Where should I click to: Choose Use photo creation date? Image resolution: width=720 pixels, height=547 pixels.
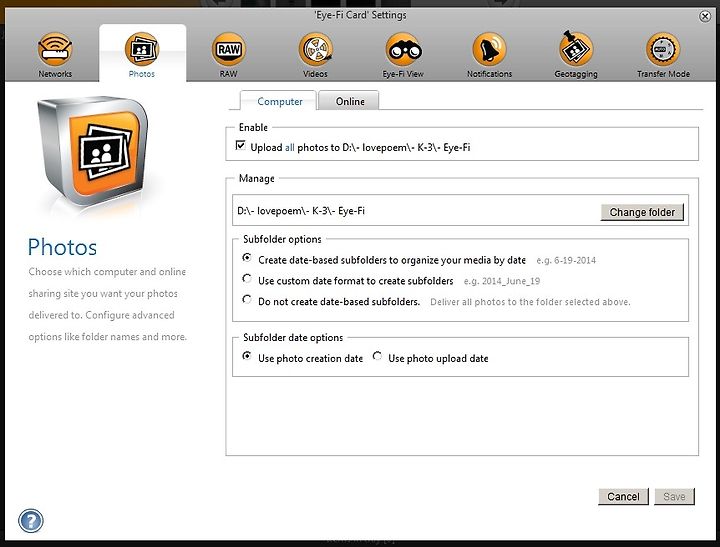point(247,356)
